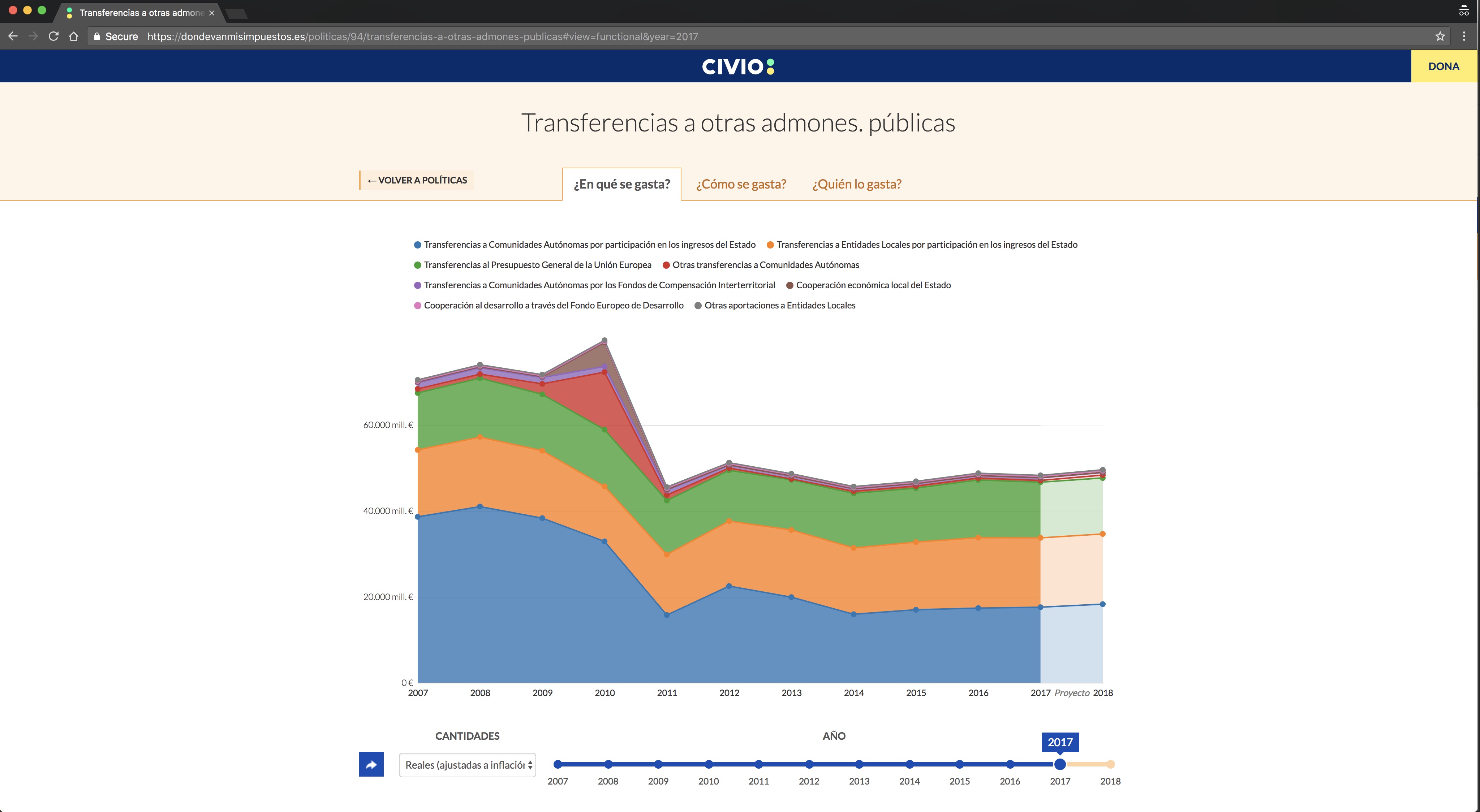Set year slider to 2016
Image resolution: width=1480 pixels, height=812 pixels.
[1010, 764]
